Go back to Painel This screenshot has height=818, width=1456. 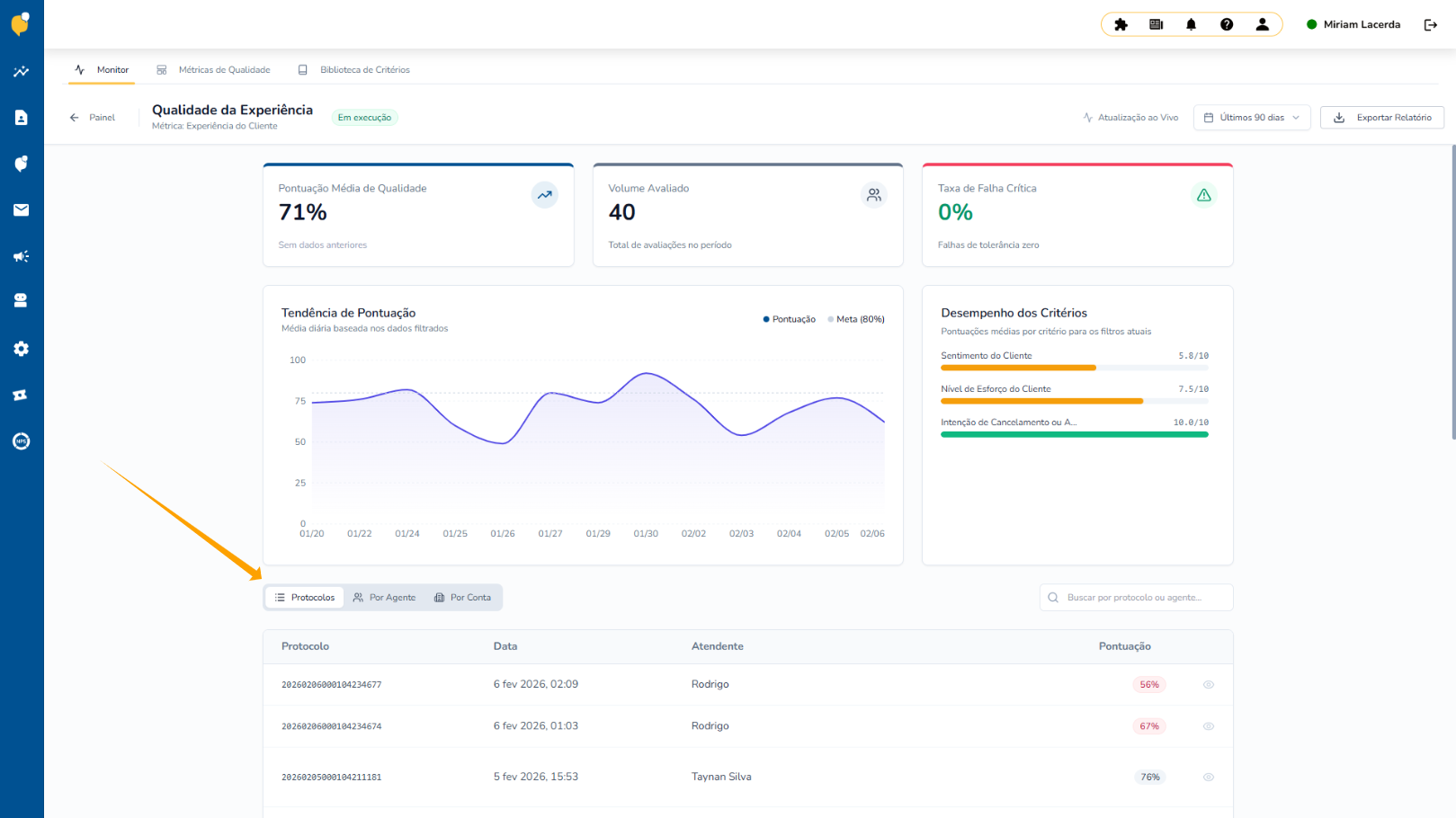click(93, 118)
